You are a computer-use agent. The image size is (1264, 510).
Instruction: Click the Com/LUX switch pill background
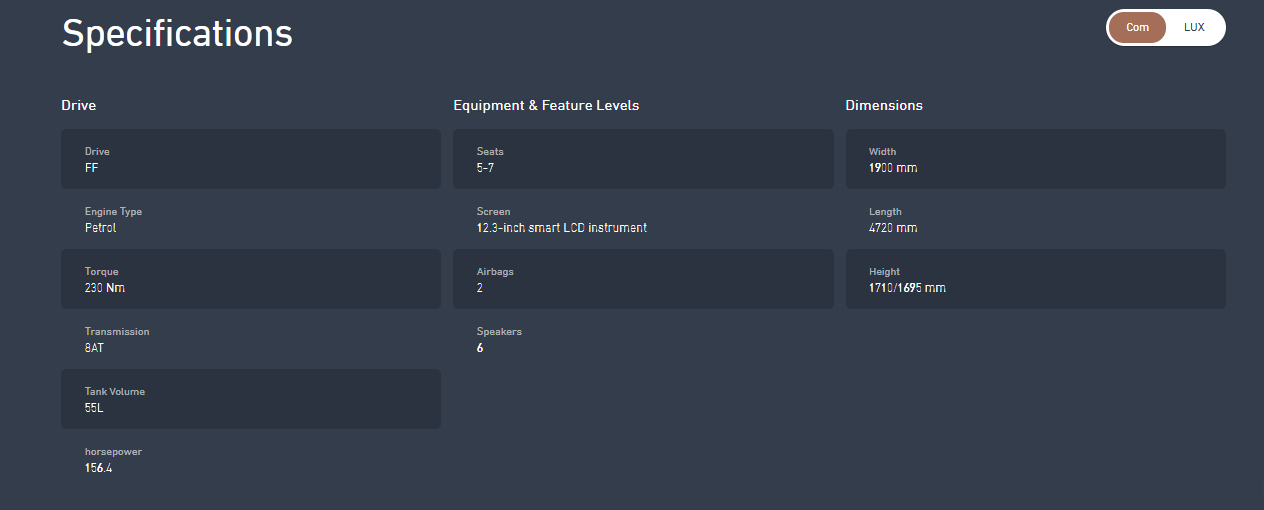coord(1166,27)
